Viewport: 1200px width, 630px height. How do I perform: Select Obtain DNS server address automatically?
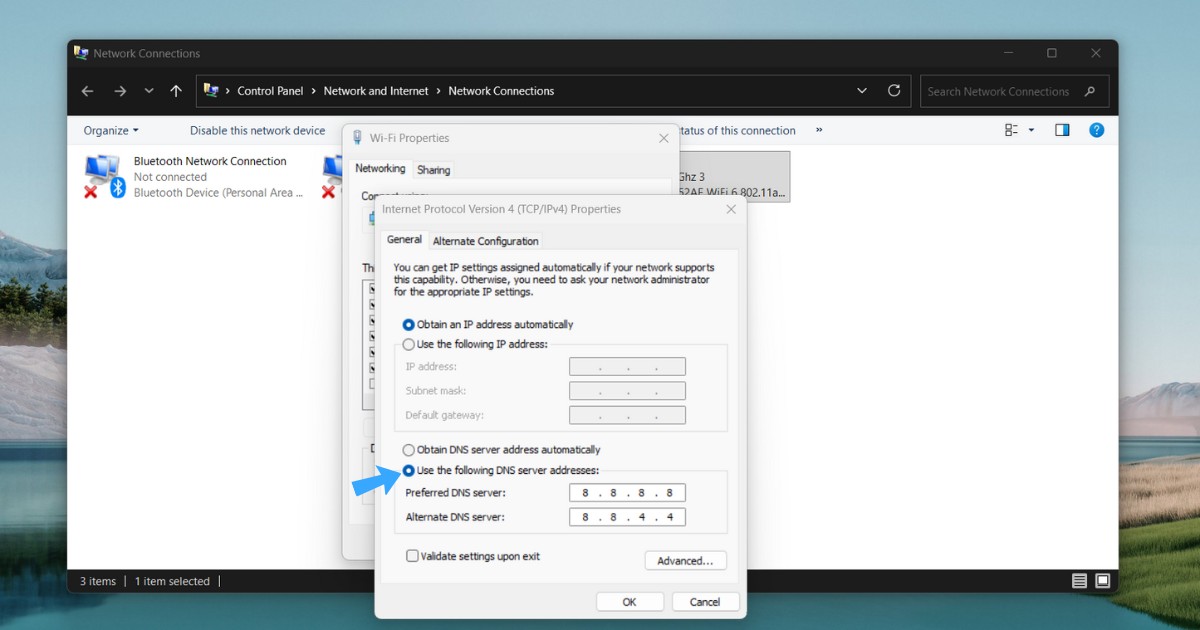click(x=408, y=450)
